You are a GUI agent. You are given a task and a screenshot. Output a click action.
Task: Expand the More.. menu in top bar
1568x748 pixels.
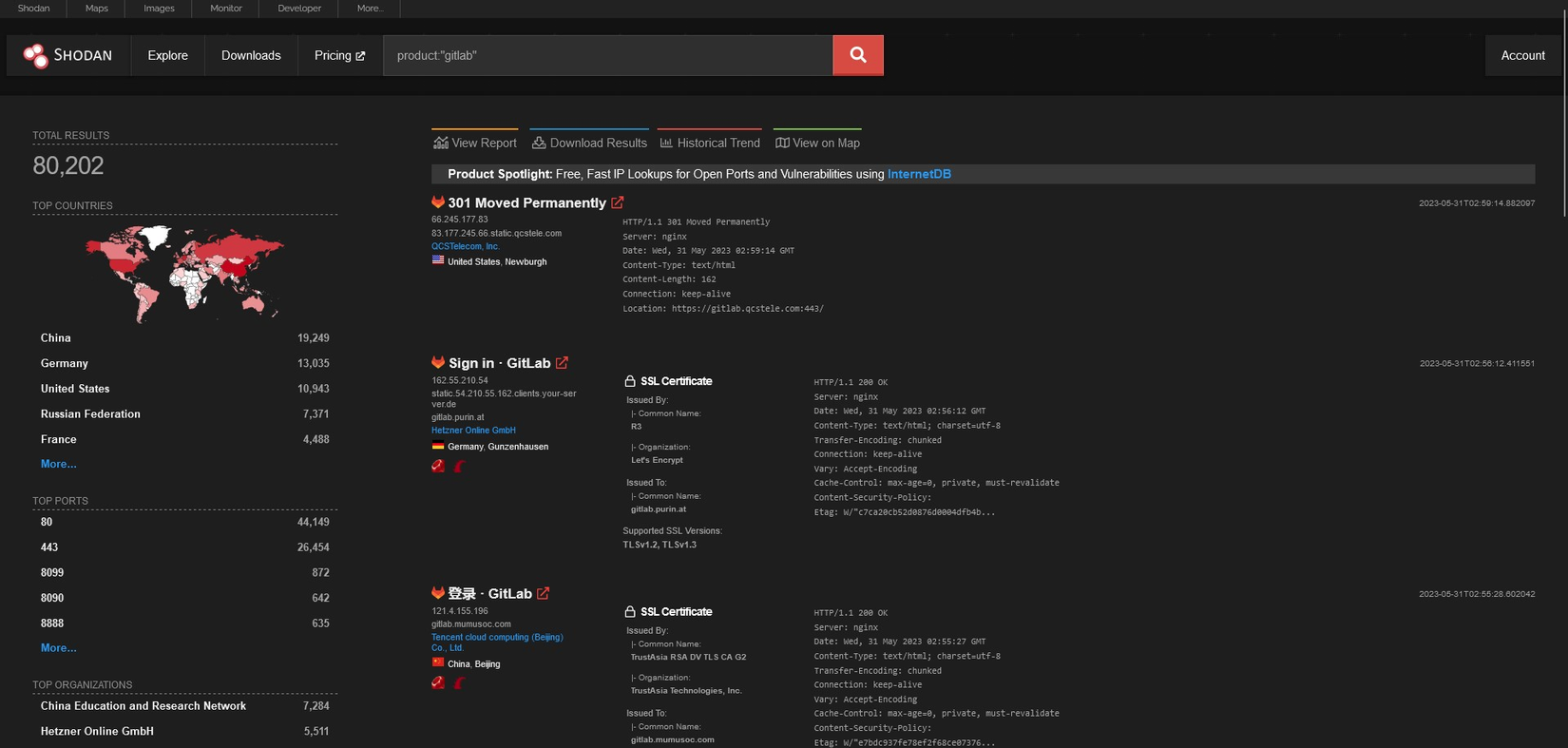[370, 9]
